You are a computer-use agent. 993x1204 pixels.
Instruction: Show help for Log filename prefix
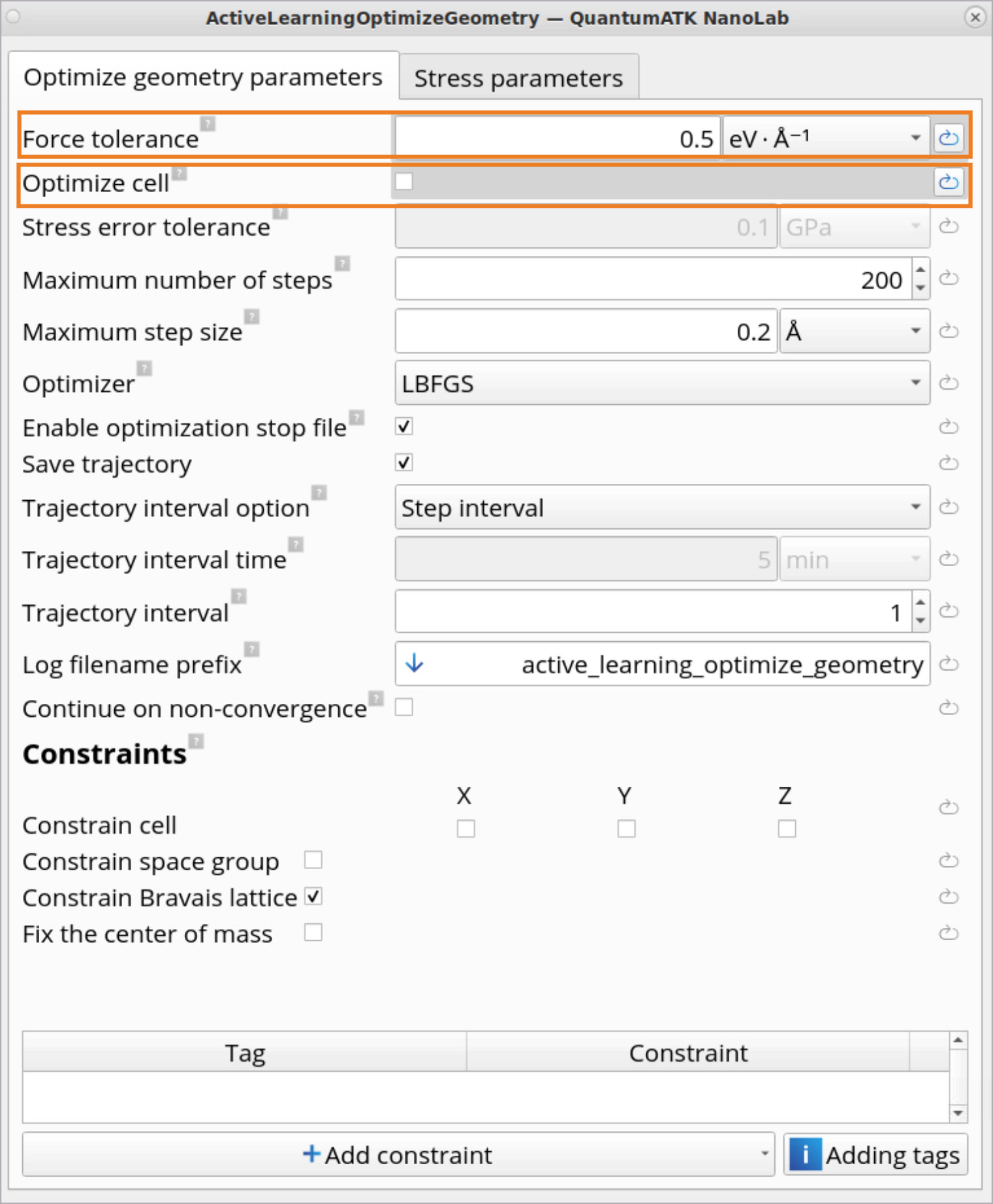[252, 649]
